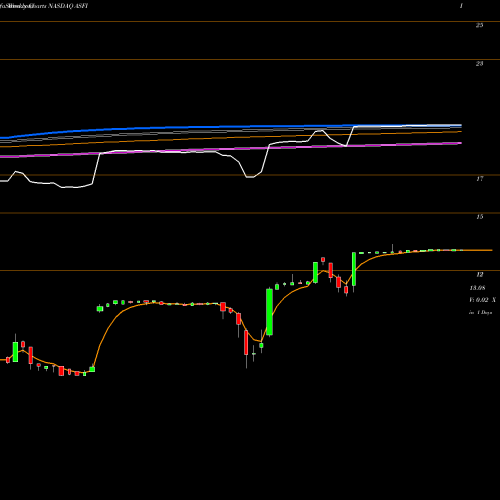Click the blue moving average line
The image size is (500, 500).
(231, 127)
